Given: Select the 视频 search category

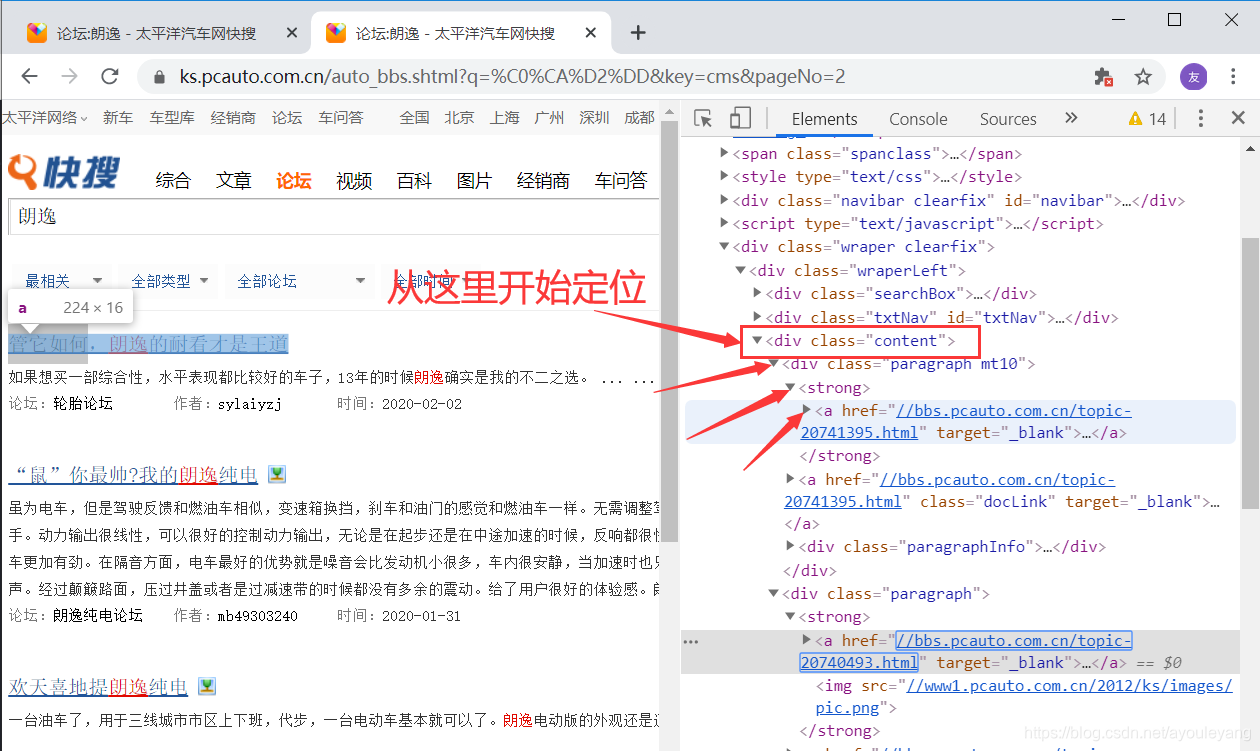Looking at the screenshot, I should tap(354, 180).
